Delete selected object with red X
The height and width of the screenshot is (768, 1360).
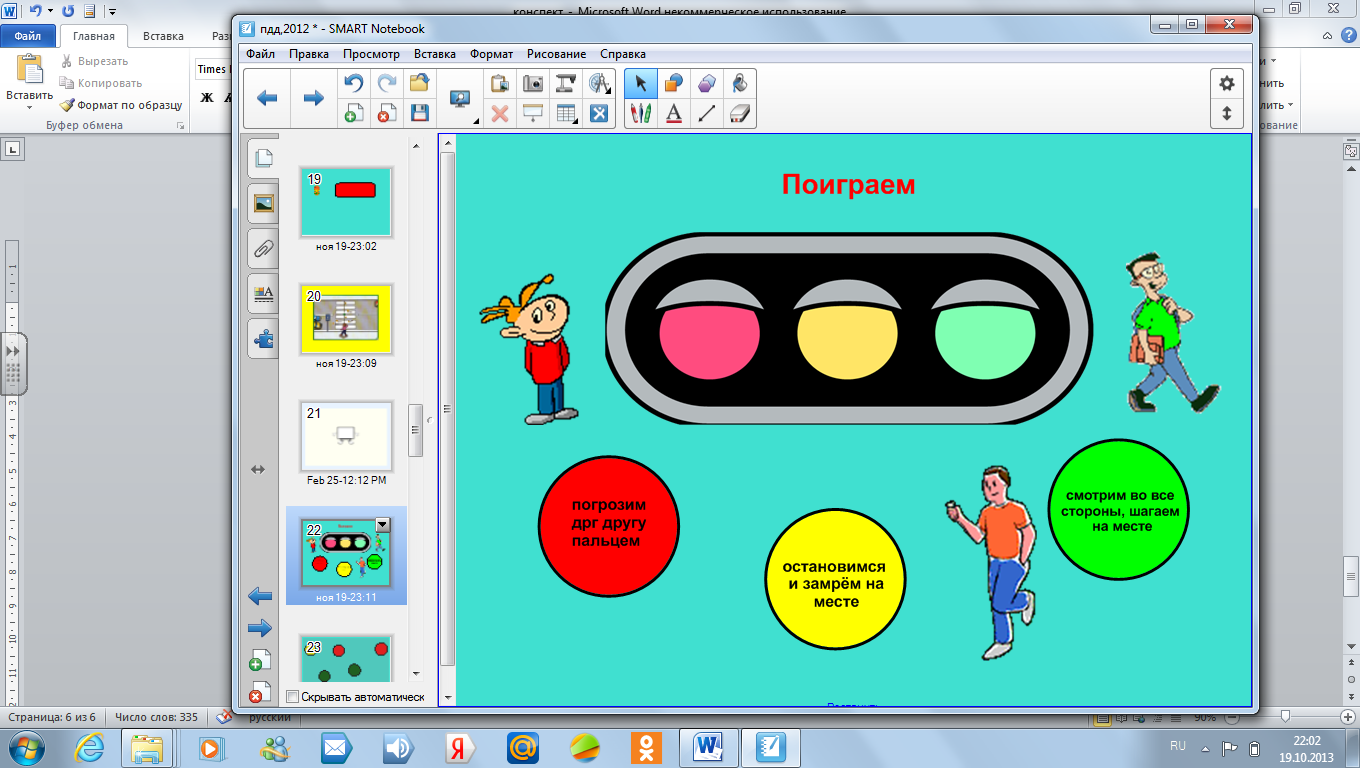pos(499,113)
